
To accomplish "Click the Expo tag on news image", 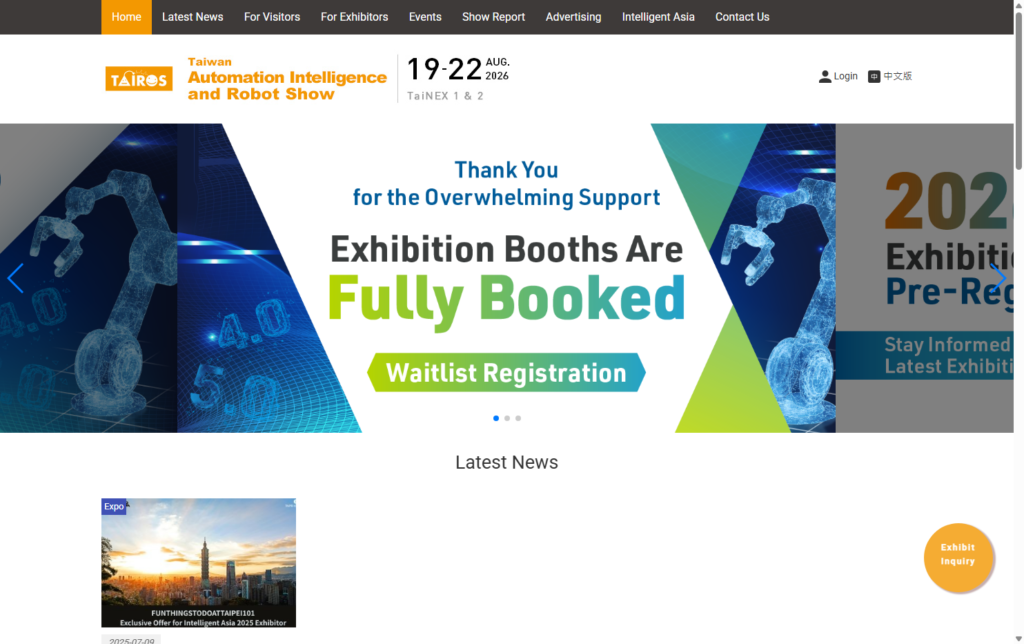I will [x=114, y=507].
